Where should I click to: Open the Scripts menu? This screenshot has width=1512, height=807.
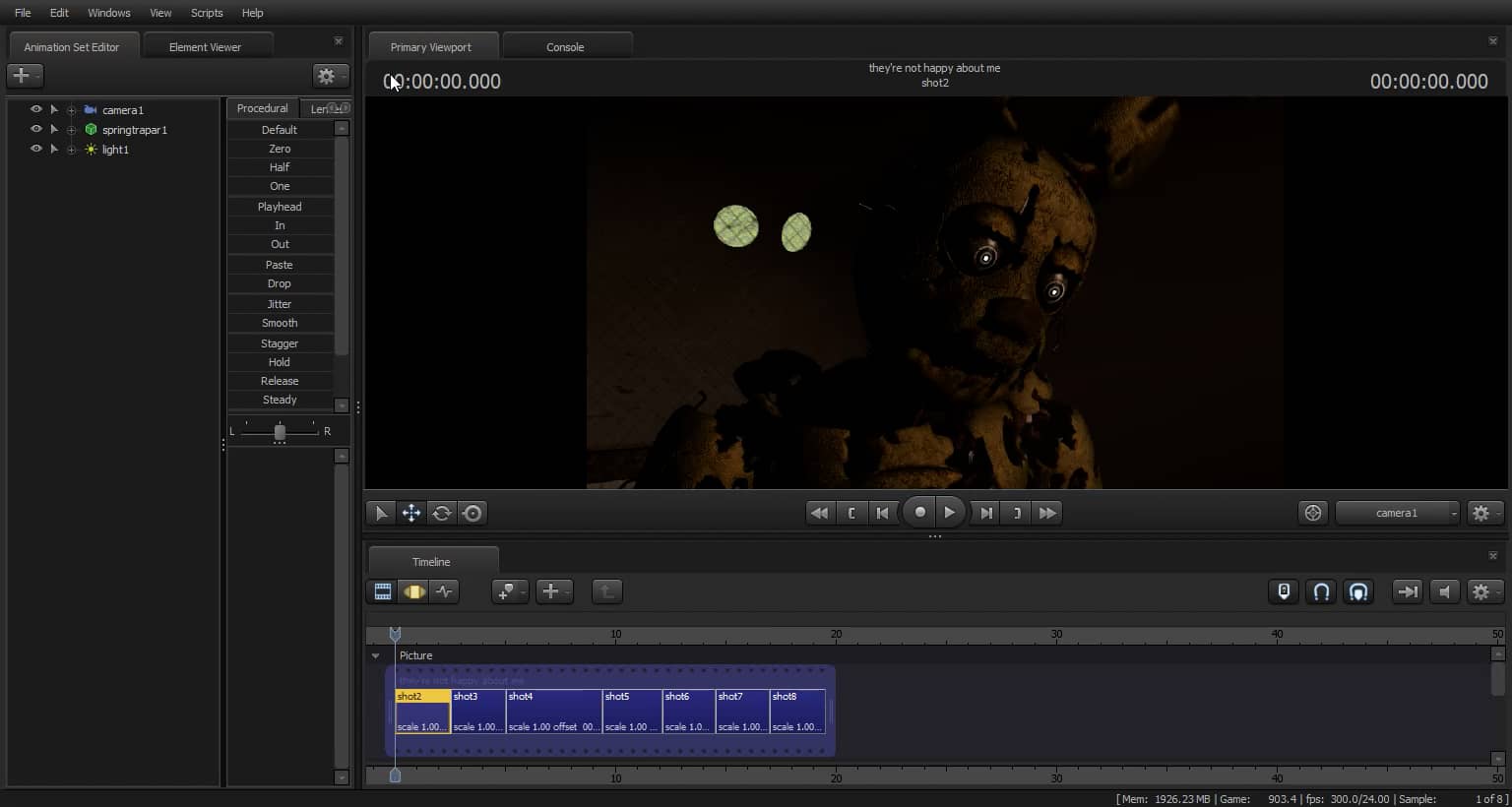(x=207, y=13)
